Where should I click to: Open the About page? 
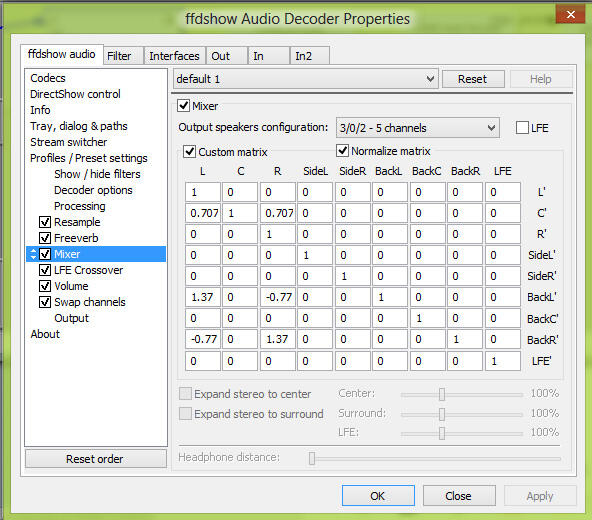coord(45,334)
